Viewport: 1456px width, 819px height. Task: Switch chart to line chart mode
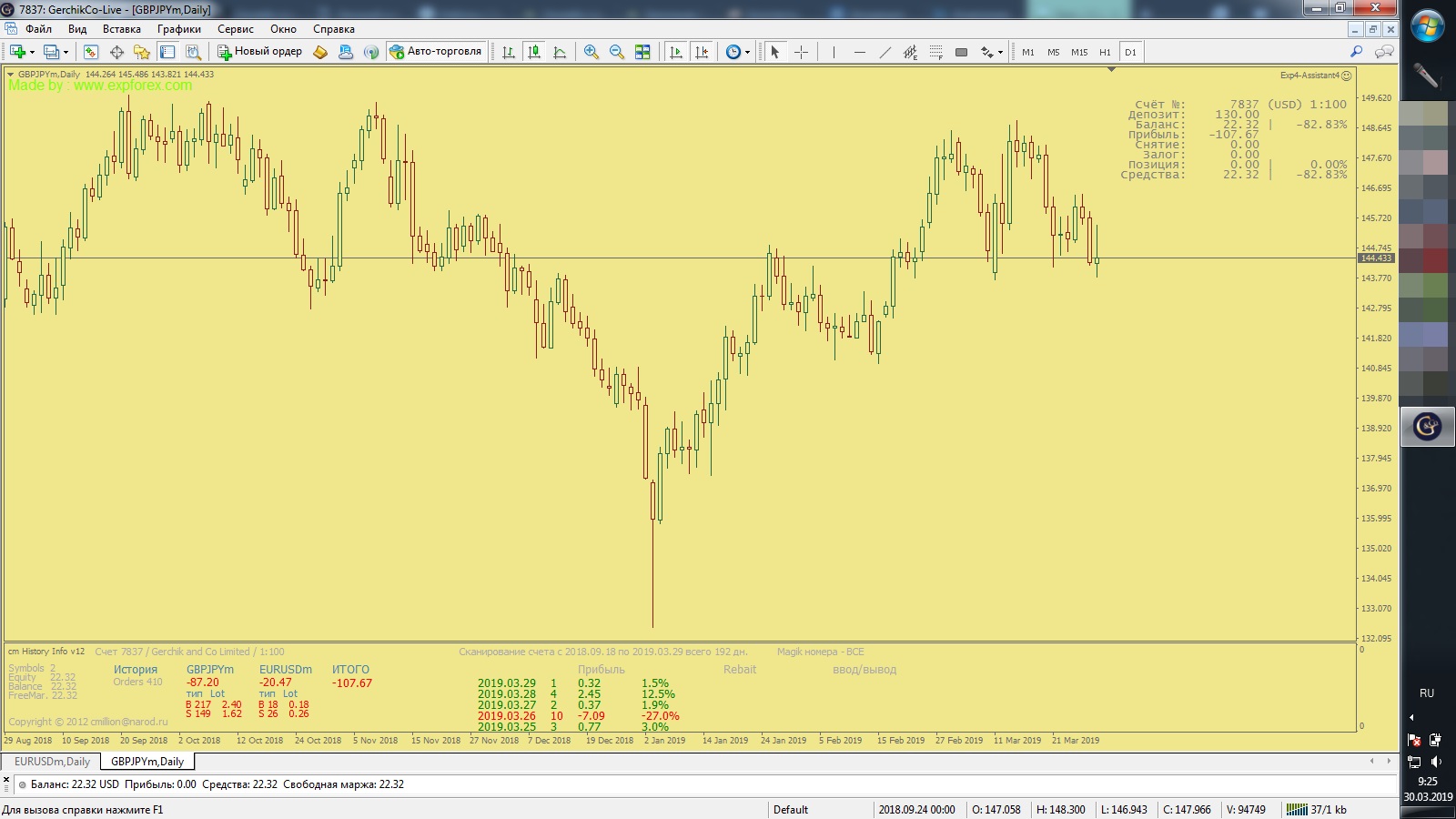560,52
